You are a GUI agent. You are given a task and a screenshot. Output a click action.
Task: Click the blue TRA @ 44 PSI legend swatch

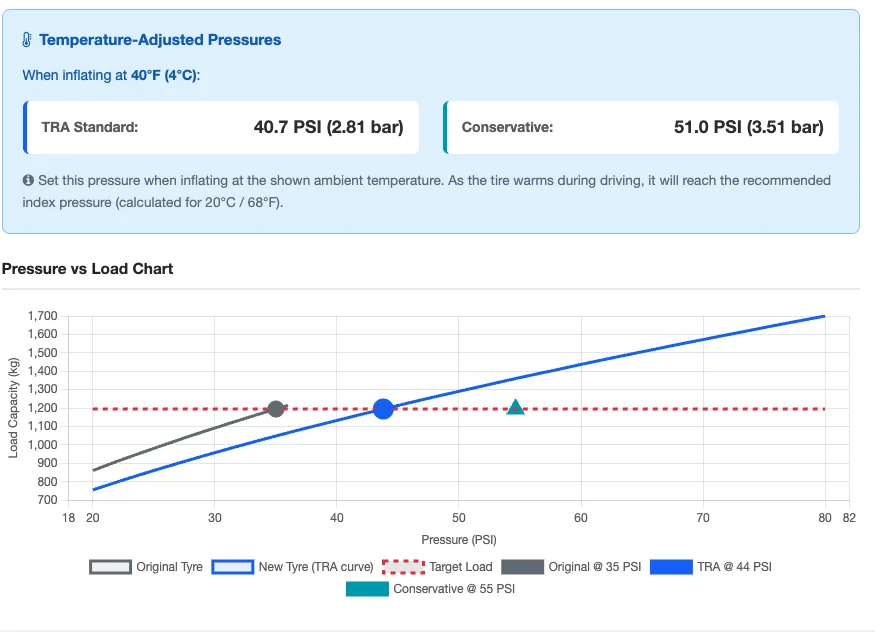point(671,567)
